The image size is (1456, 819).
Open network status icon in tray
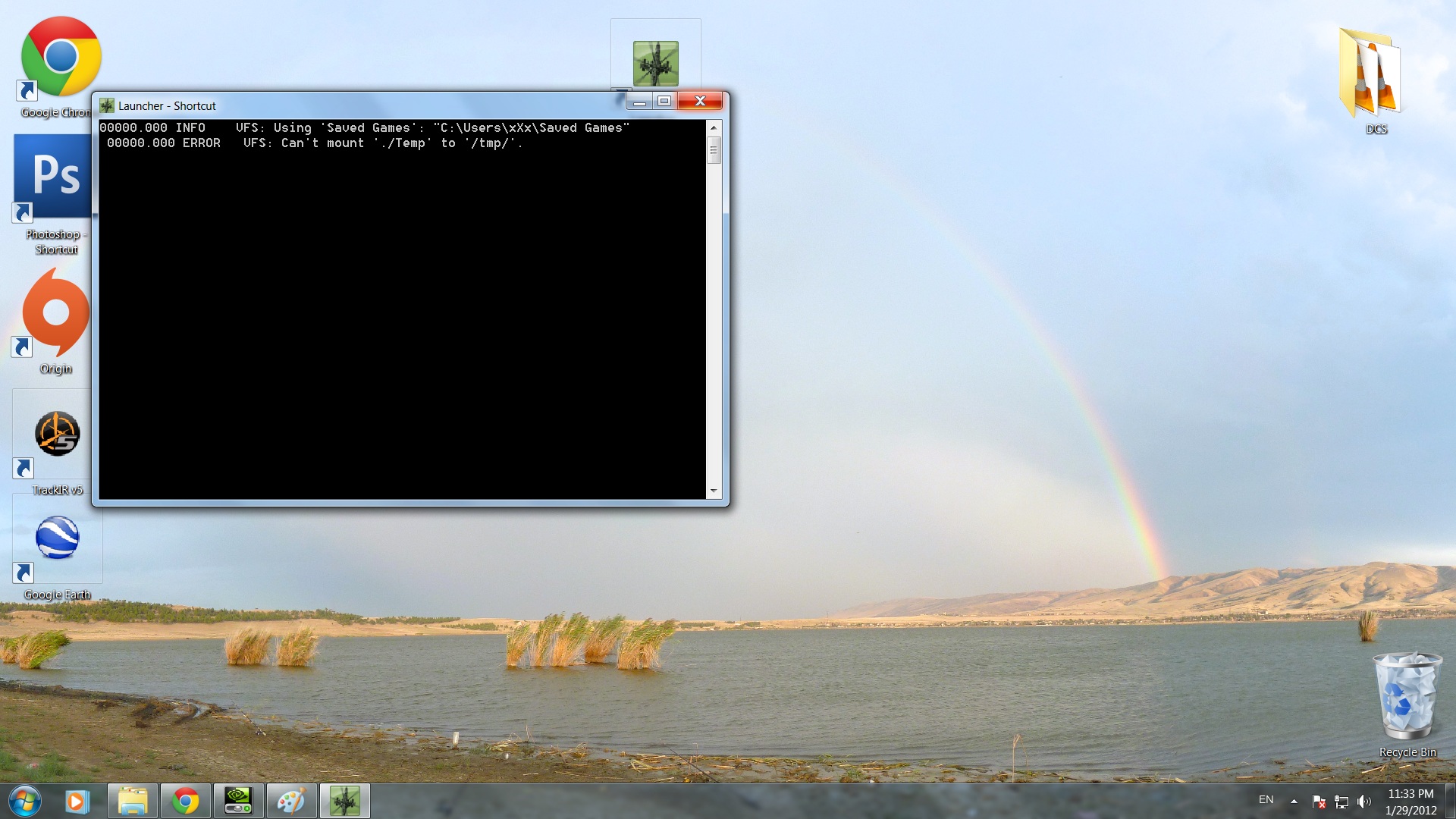click(x=1341, y=802)
